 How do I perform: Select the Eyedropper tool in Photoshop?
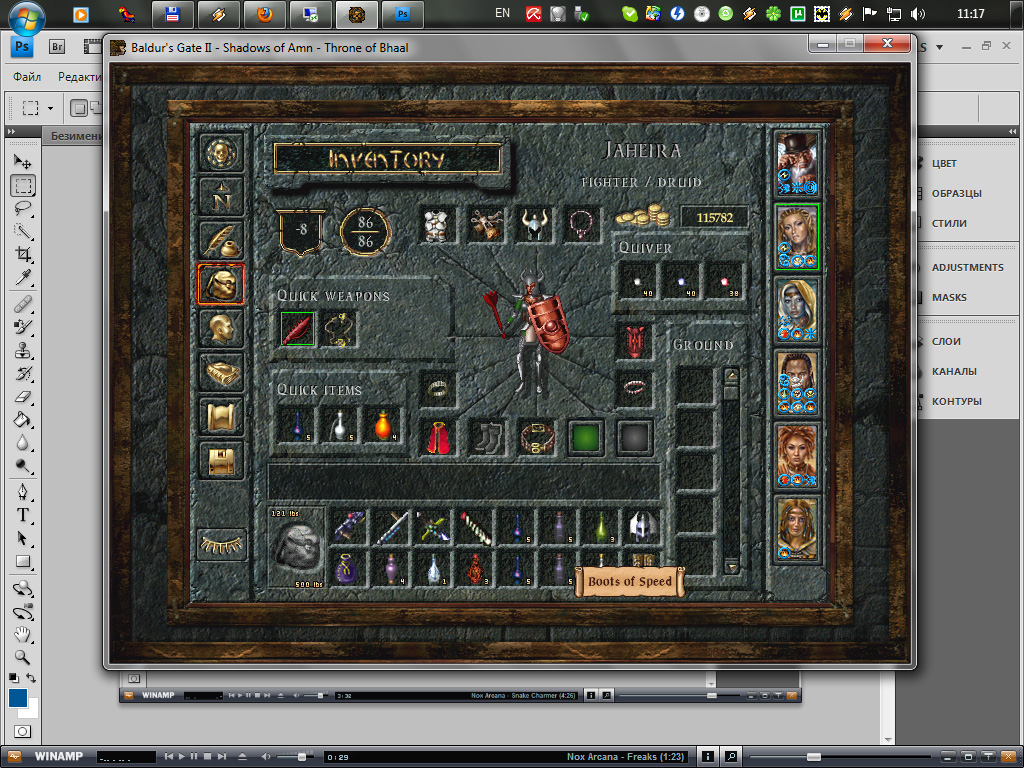click(x=23, y=278)
